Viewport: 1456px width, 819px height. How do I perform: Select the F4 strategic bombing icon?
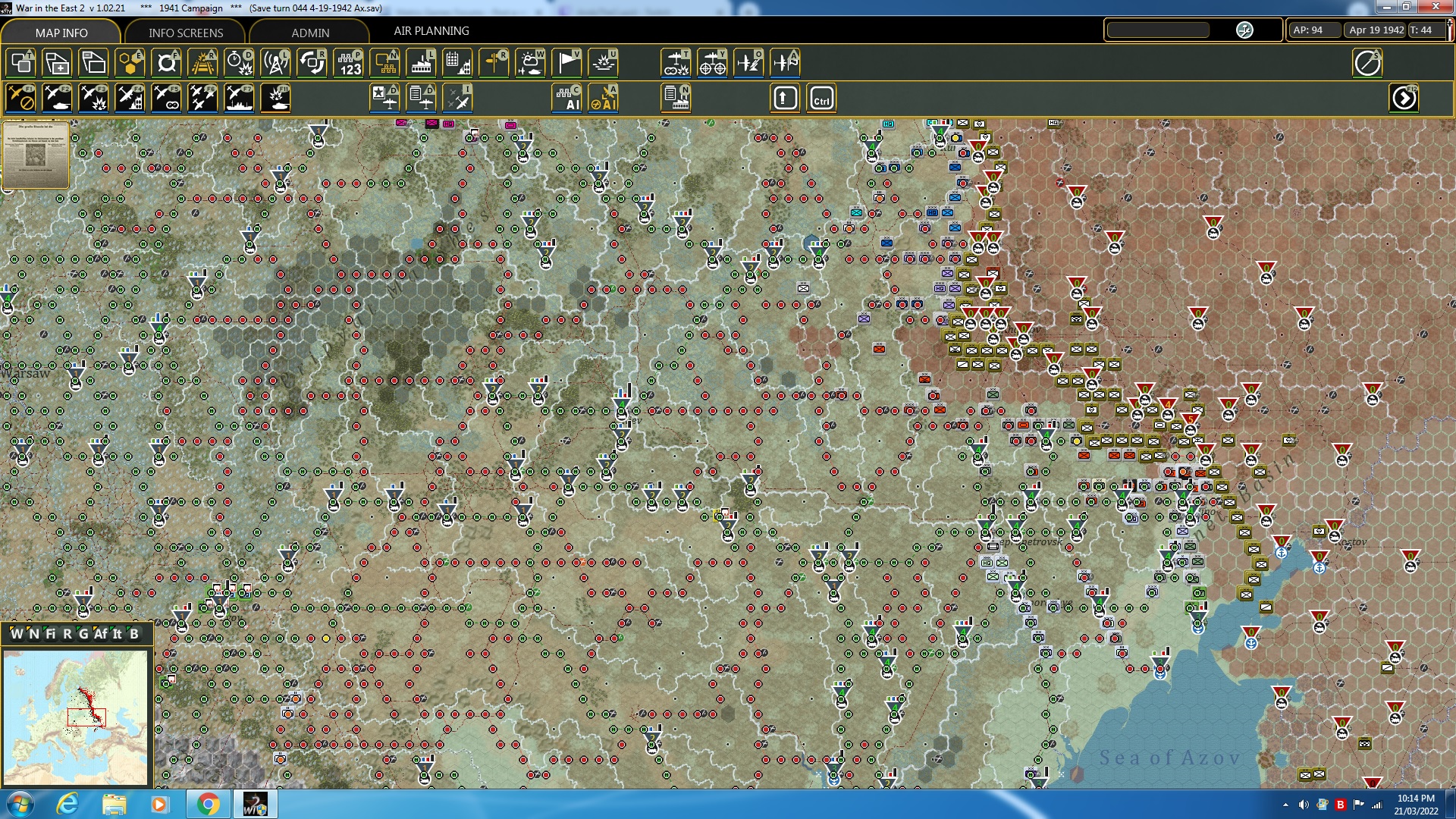(x=130, y=98)
